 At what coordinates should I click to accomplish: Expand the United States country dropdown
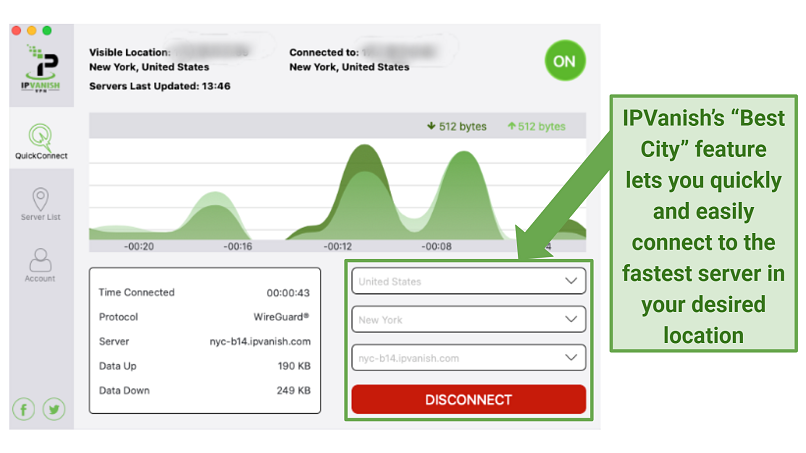pyautogui.click(x=468, y=282)
